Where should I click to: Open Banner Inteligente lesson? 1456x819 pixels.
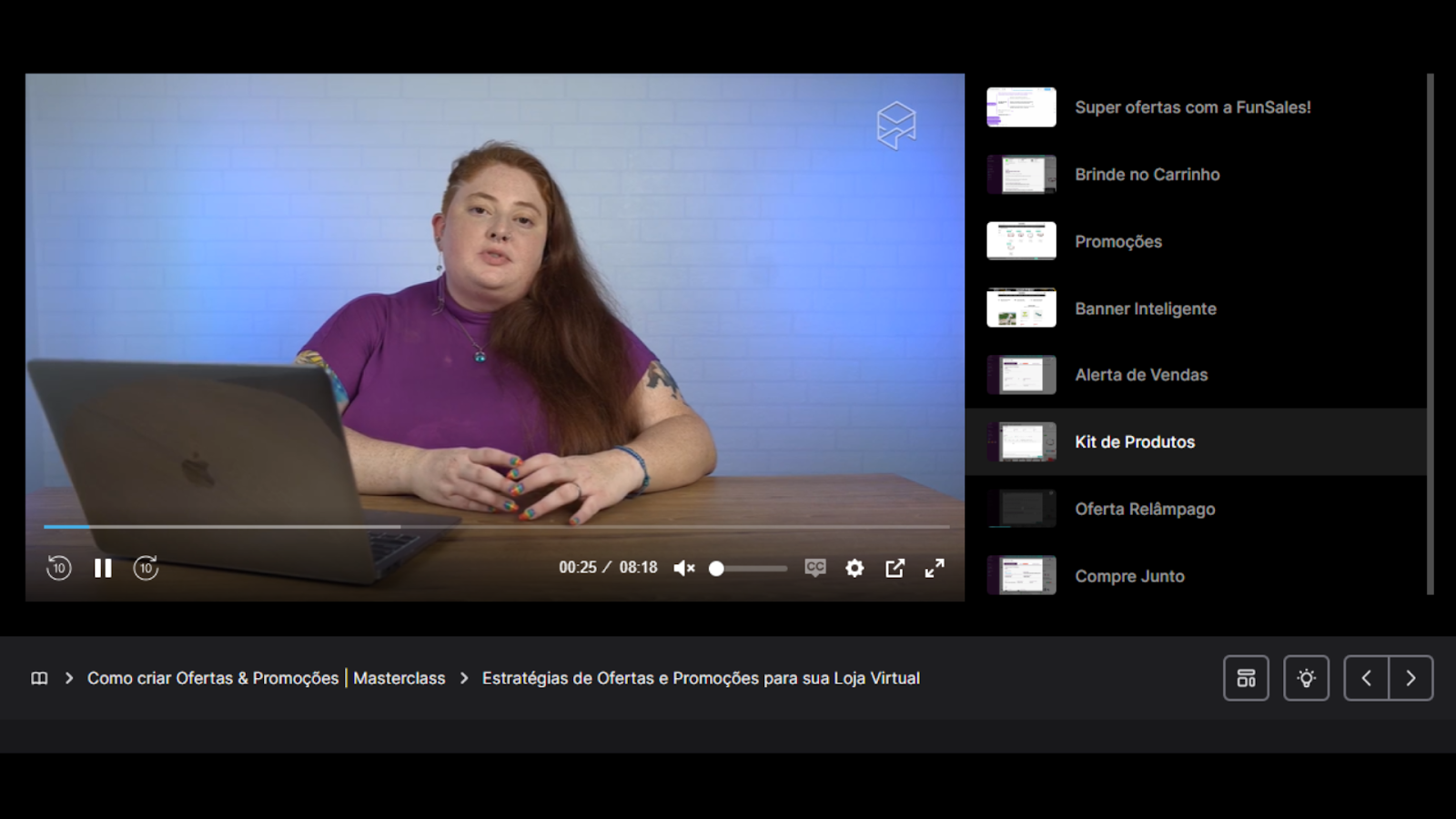(x=1196, y=308)
